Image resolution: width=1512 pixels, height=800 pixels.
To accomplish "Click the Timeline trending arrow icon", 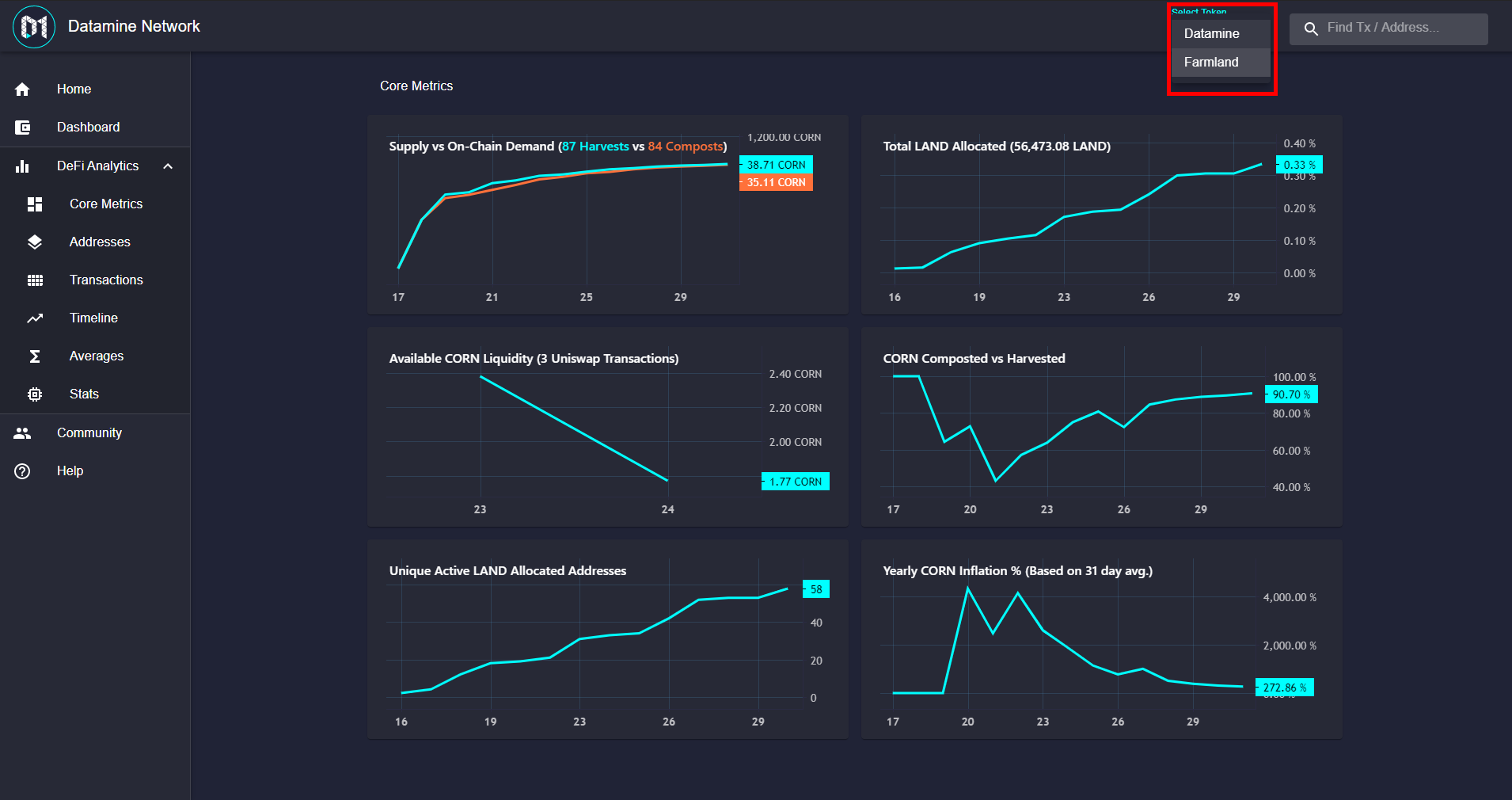I will (35, 318).
